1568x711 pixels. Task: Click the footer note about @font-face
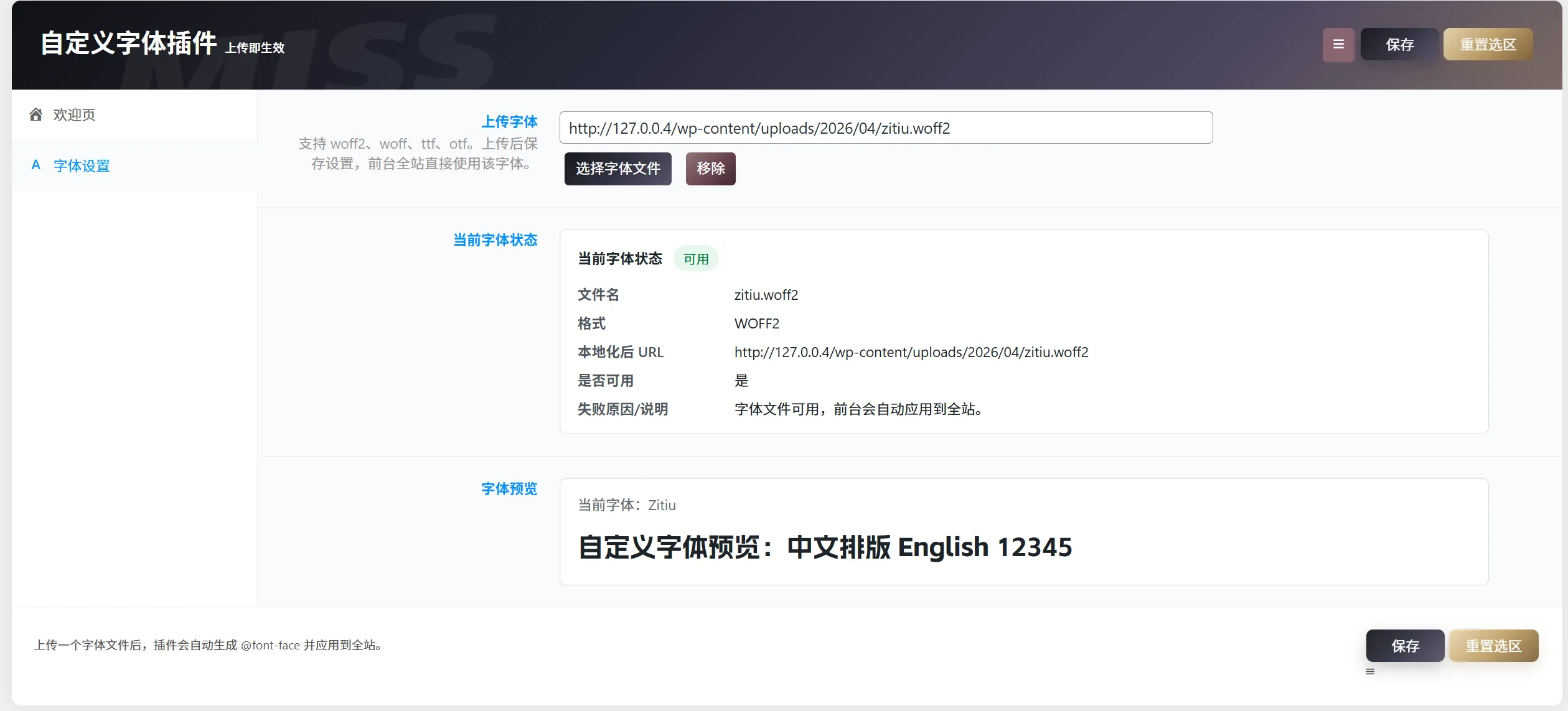pos(209,645)
